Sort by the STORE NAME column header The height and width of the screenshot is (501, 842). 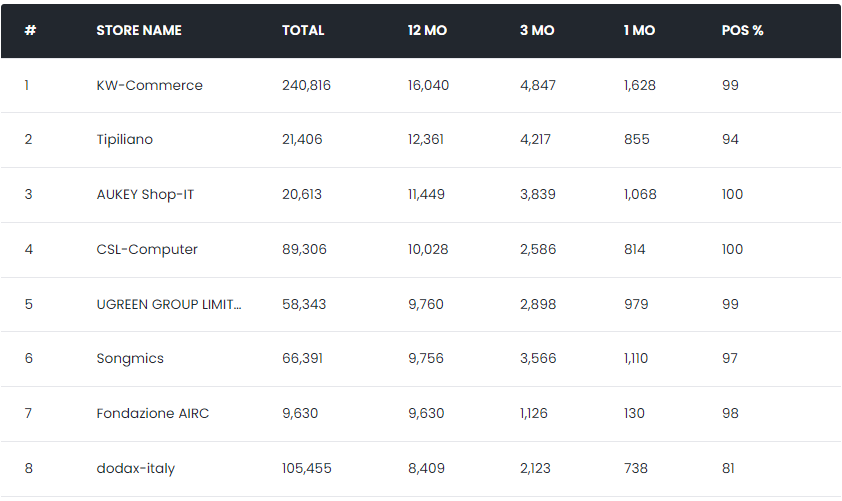point(139,30)
